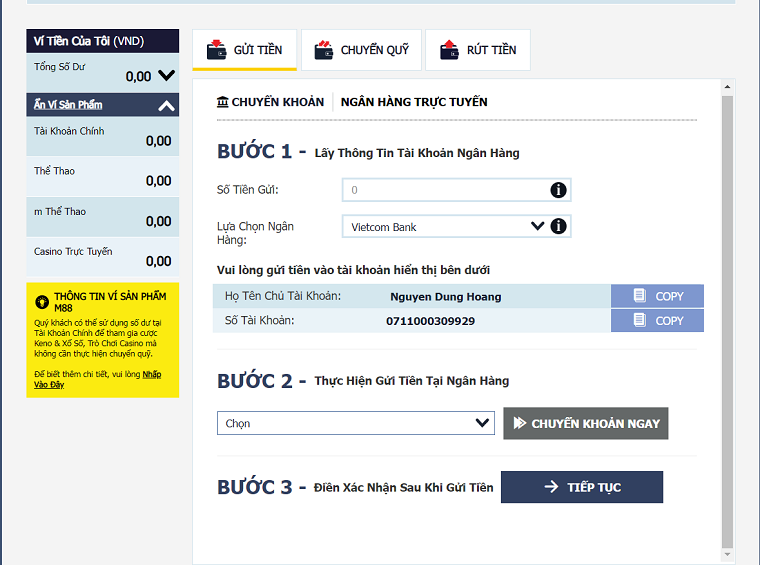
Task: Click the Chuyển Quỹ wallet icon
Action: point(324,49)
